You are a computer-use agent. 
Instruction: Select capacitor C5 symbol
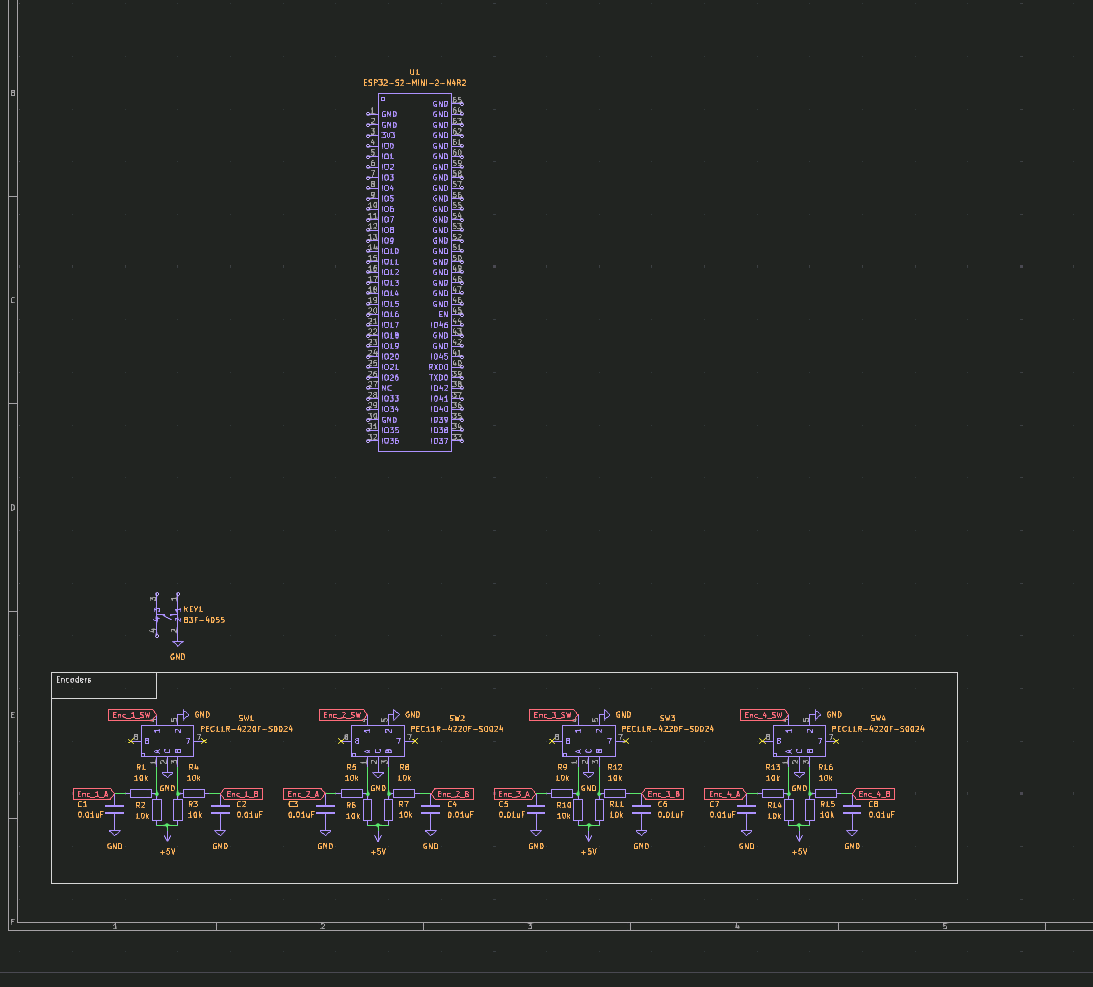coord(536,809)
